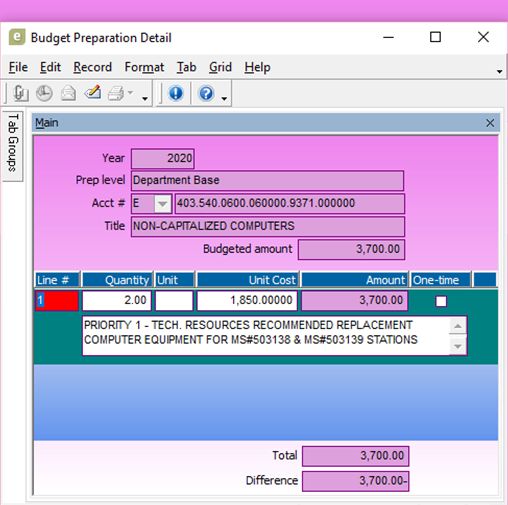Click the printer toolbar icon
The image size is (508, 505).
tap(116, 93)
